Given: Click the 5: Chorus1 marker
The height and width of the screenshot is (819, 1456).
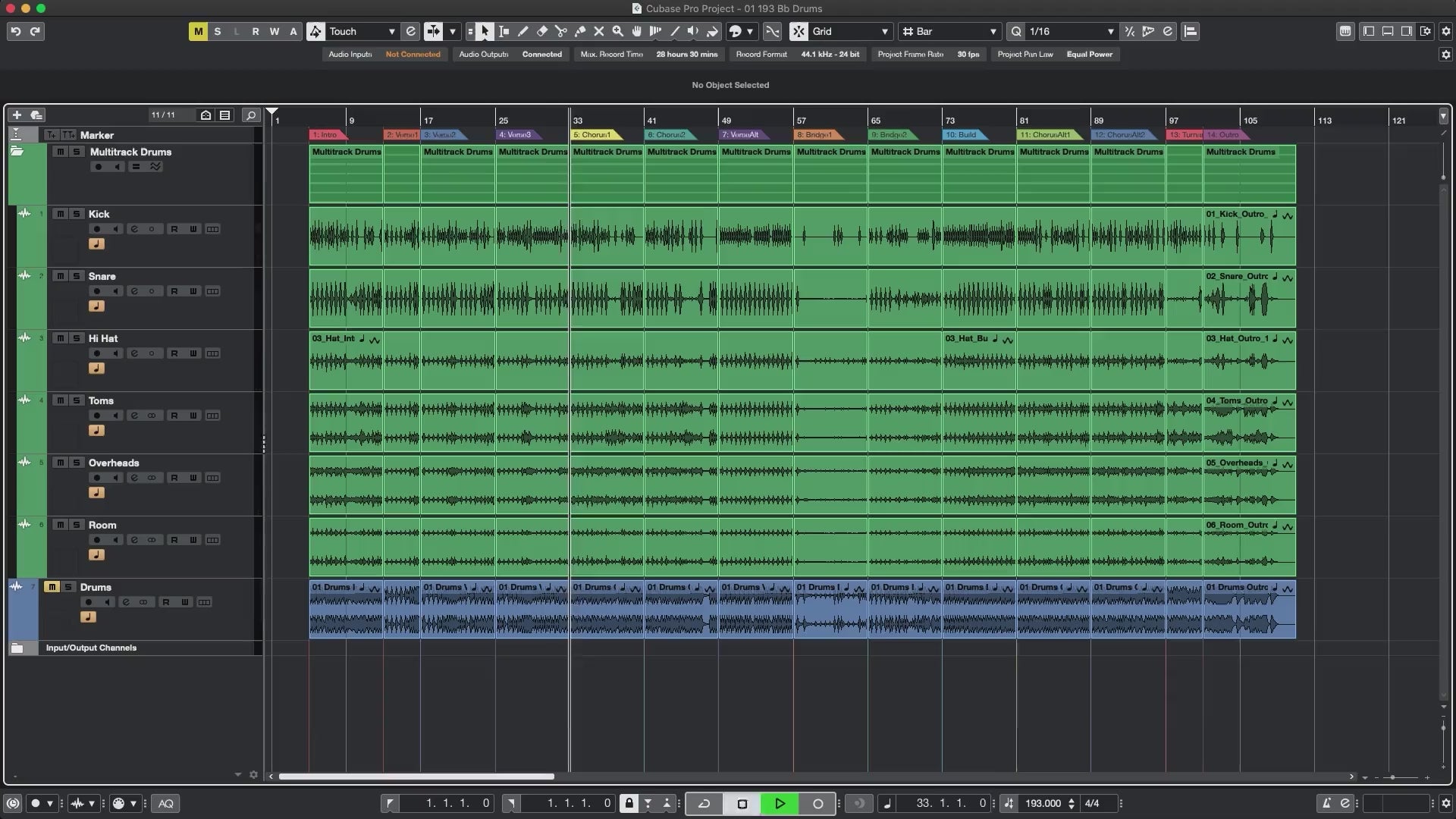Looking at the screenshot, I should pyautogui.click(x=596, y=135).
